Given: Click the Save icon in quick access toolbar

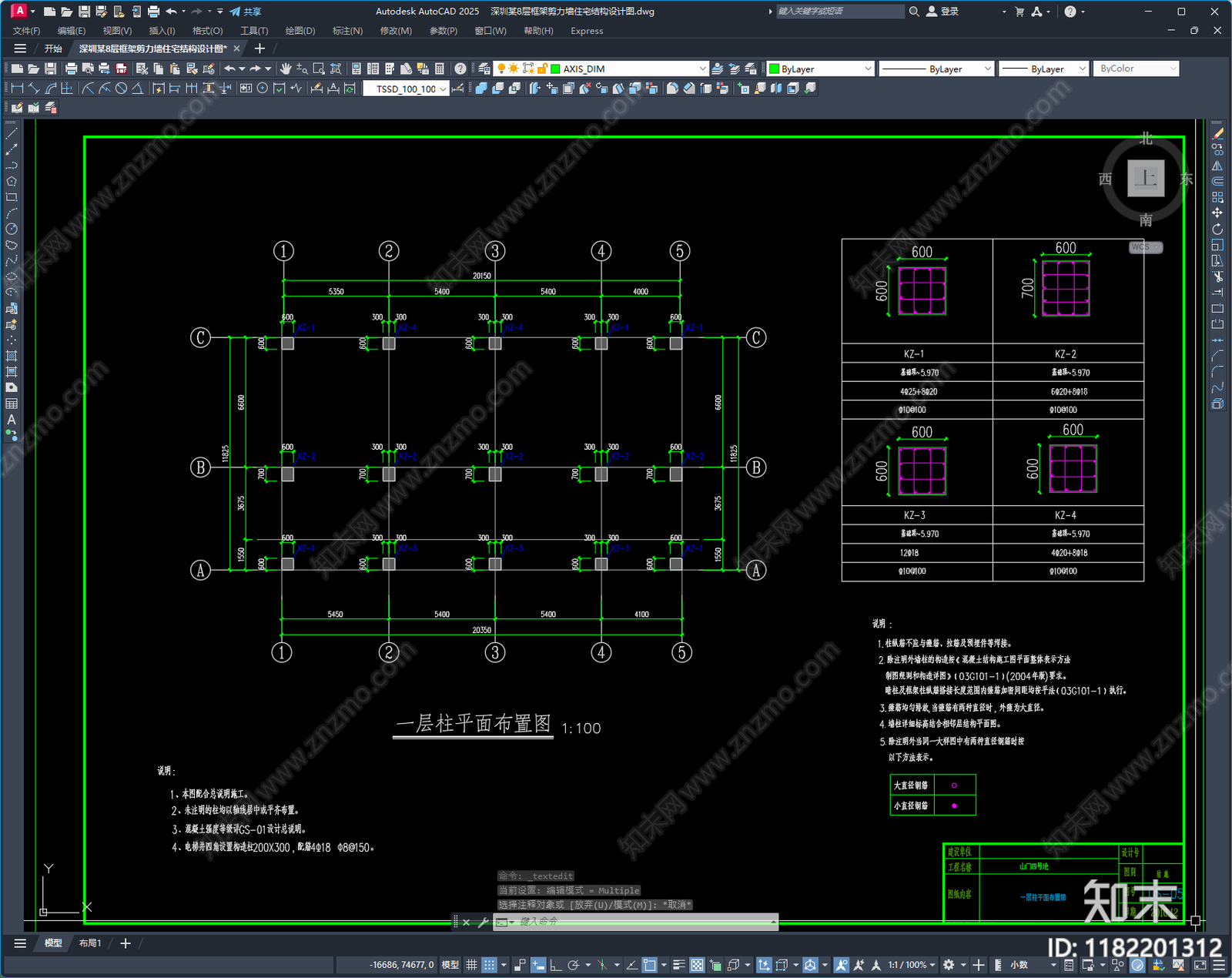Looking at the screenshot, I should tap(85, 12).
